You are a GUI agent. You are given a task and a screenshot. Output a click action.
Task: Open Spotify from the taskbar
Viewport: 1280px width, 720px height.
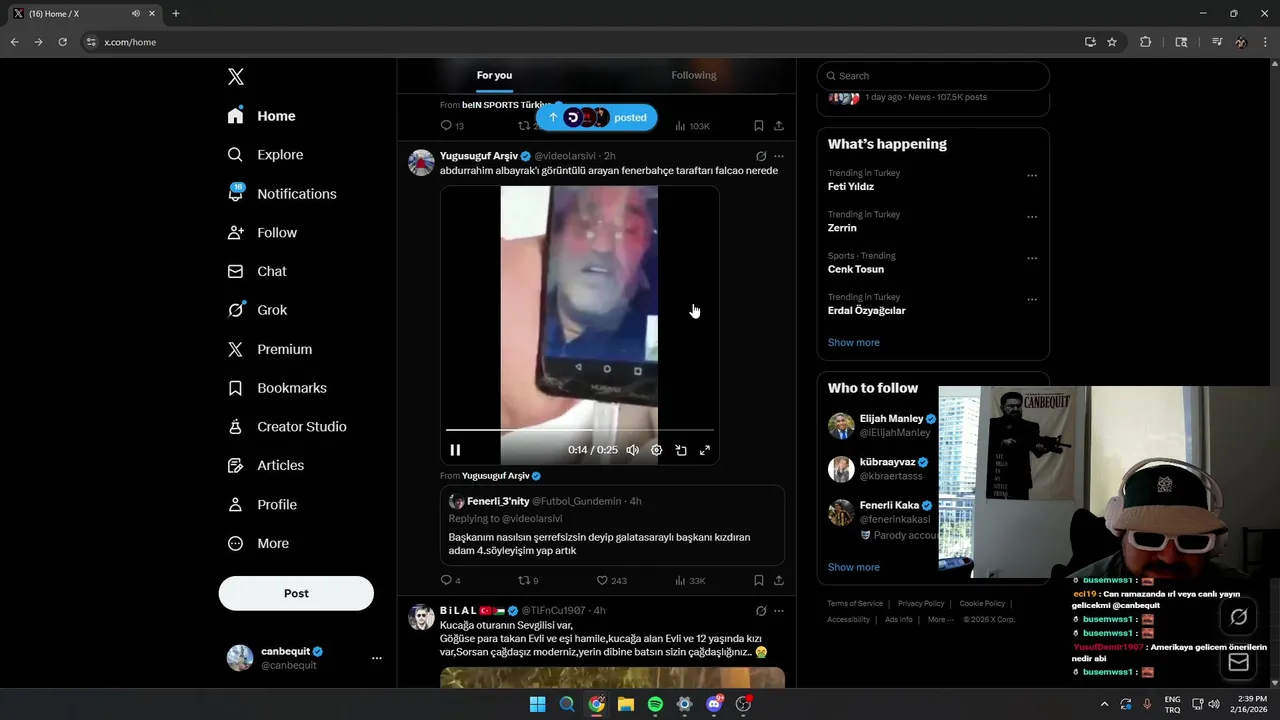click(655, 704)
